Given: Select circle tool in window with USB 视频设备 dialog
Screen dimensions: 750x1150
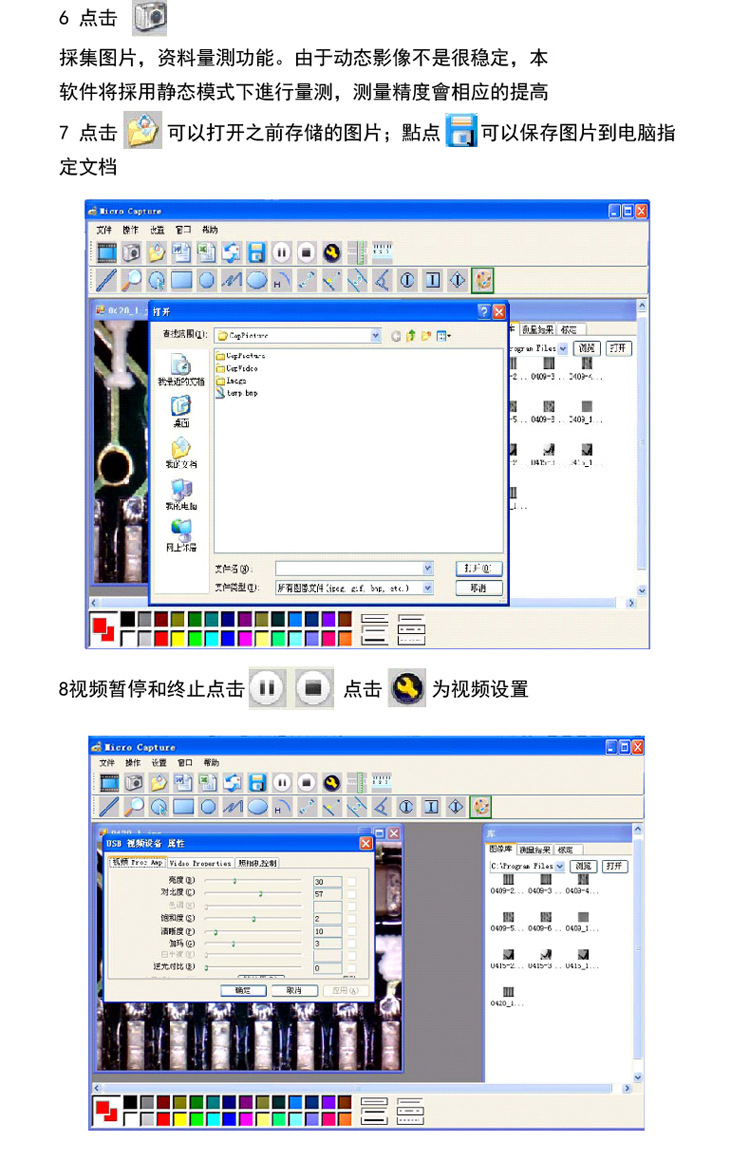Looking at the screenshot, I should 208,807.
